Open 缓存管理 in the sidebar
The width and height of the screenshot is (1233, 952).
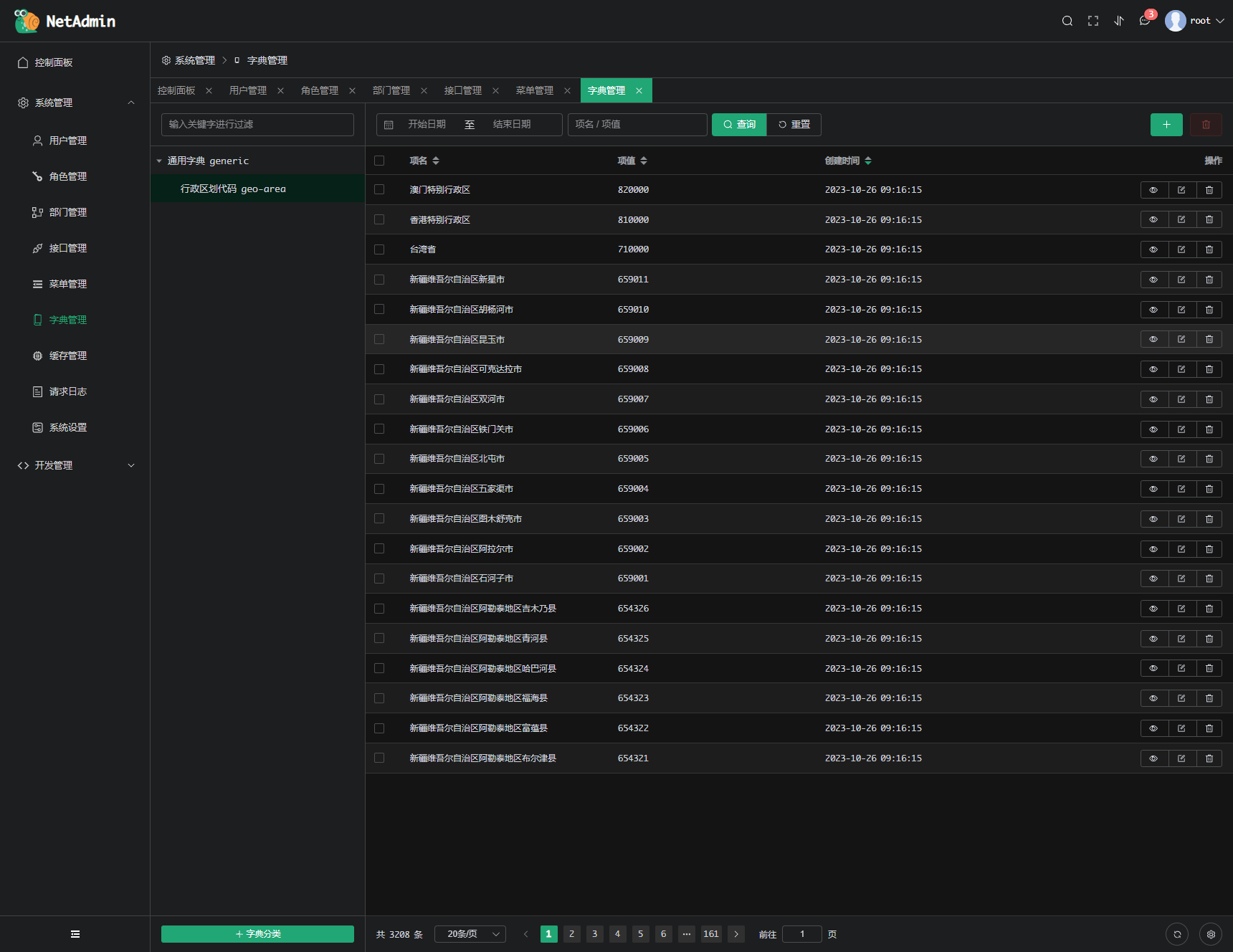(x=67, y=356)
